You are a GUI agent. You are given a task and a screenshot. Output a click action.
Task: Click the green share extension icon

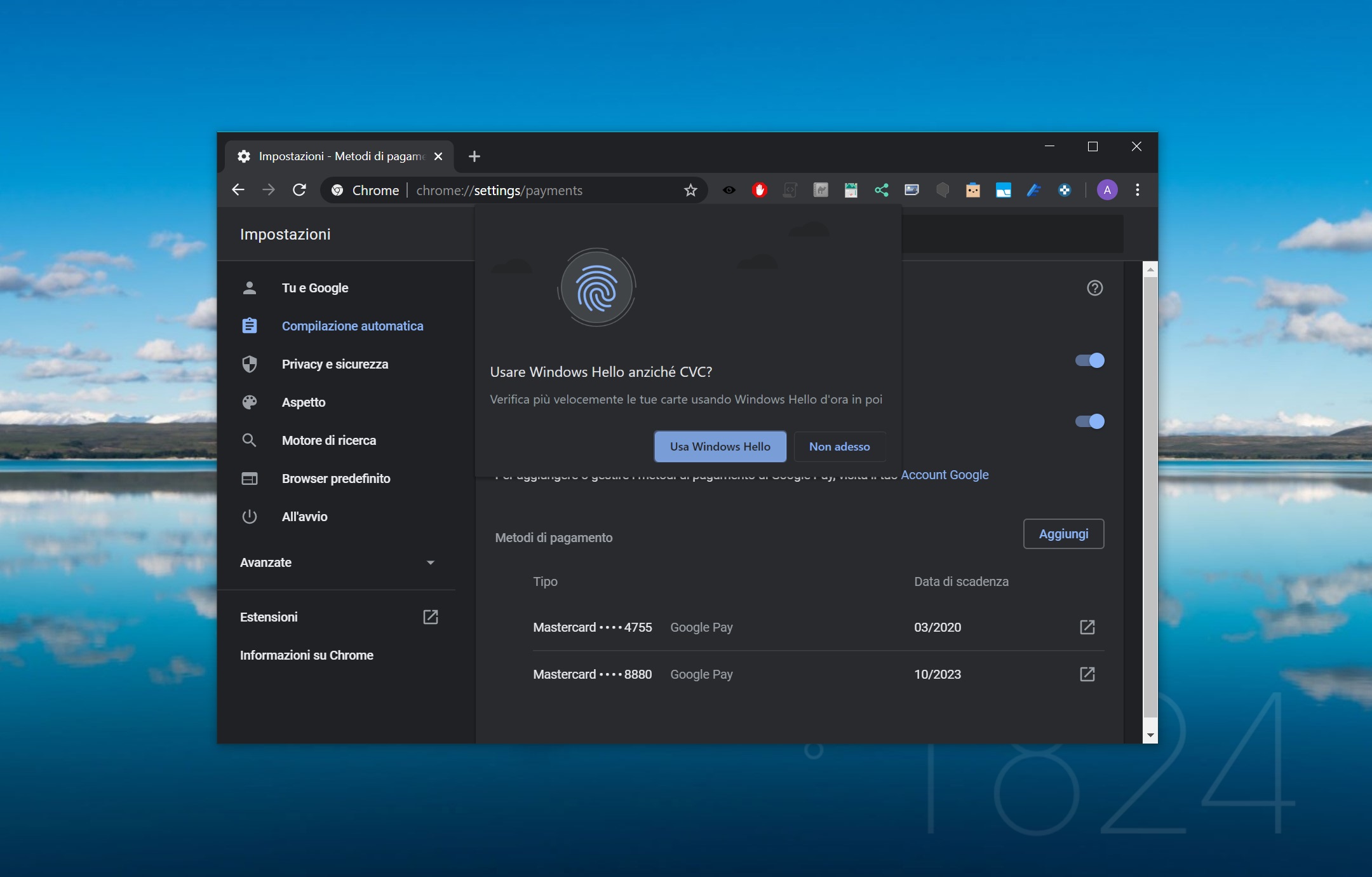tap(882, 190)
